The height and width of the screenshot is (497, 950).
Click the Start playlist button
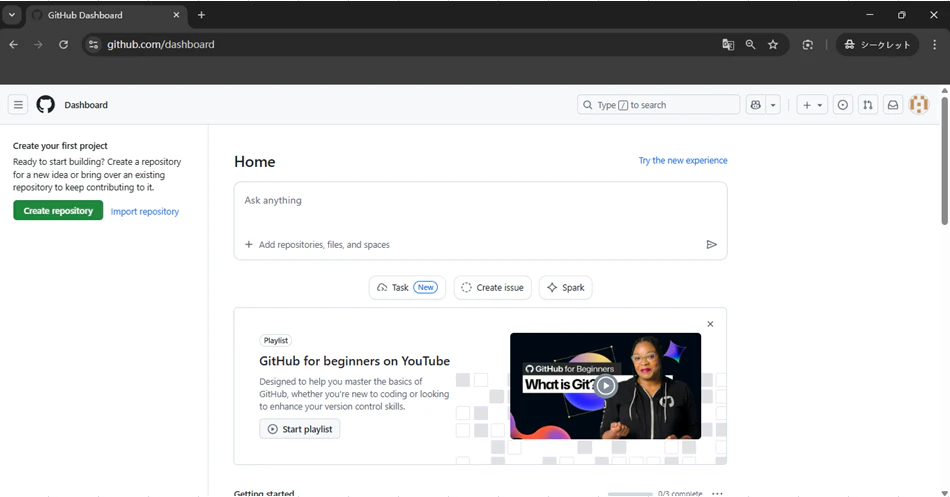click(x=300, y=429)
